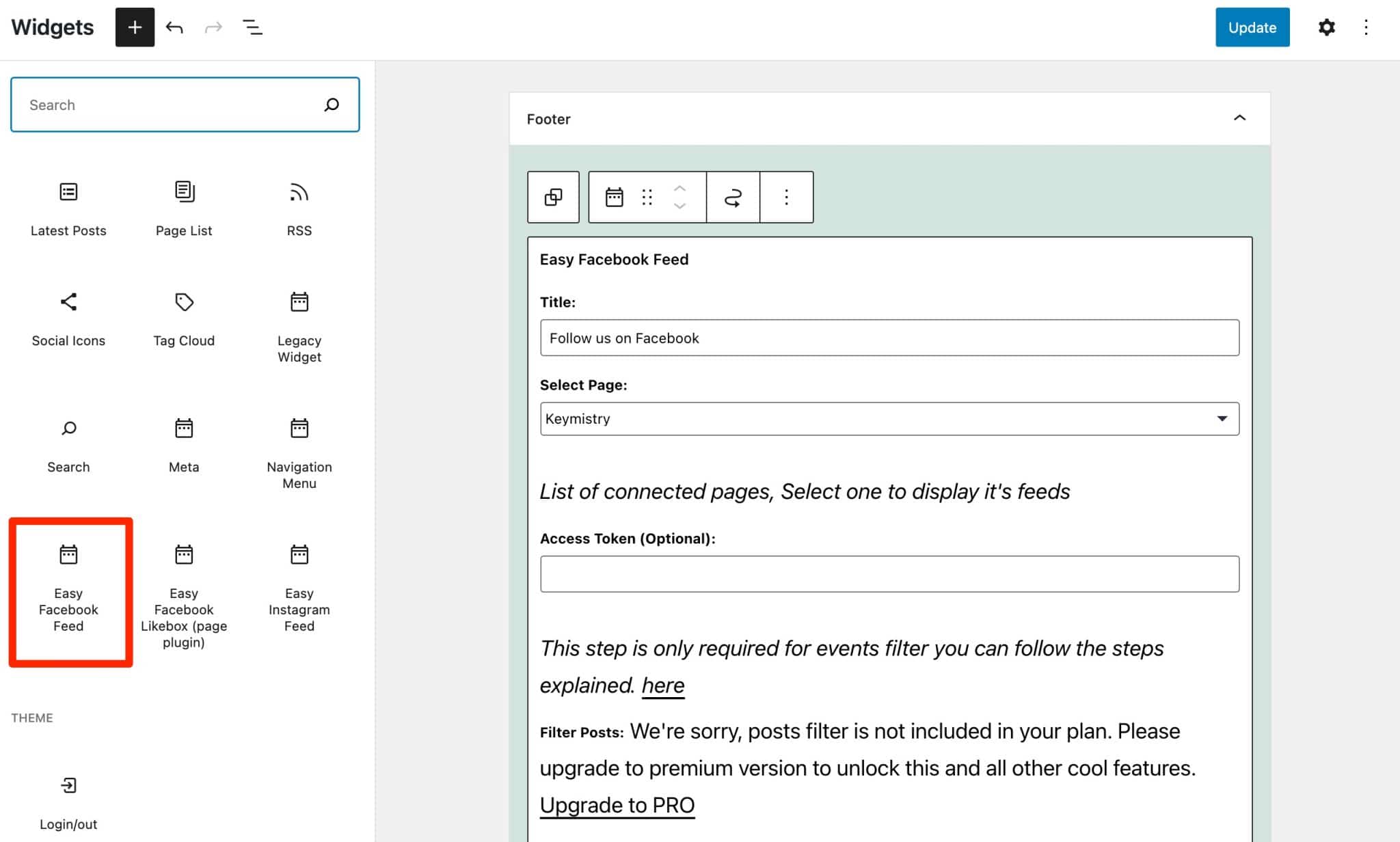Open the three-dot options menu at top right
The image size is (1400, 842).
[x=1366, y=27]
